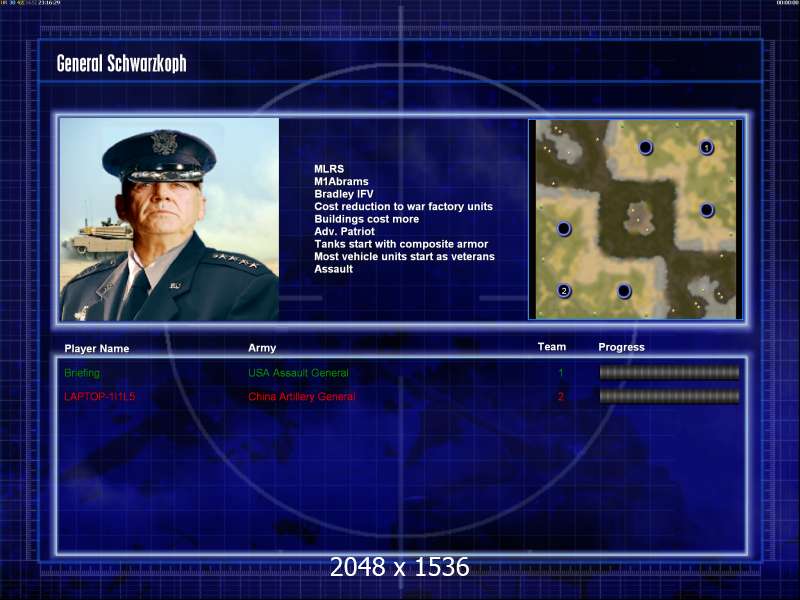Click team number 2 in LAPTOP-1I1L5 row
Image resolution: width=800 pixels, height=600 pixels.
point(561,396)
